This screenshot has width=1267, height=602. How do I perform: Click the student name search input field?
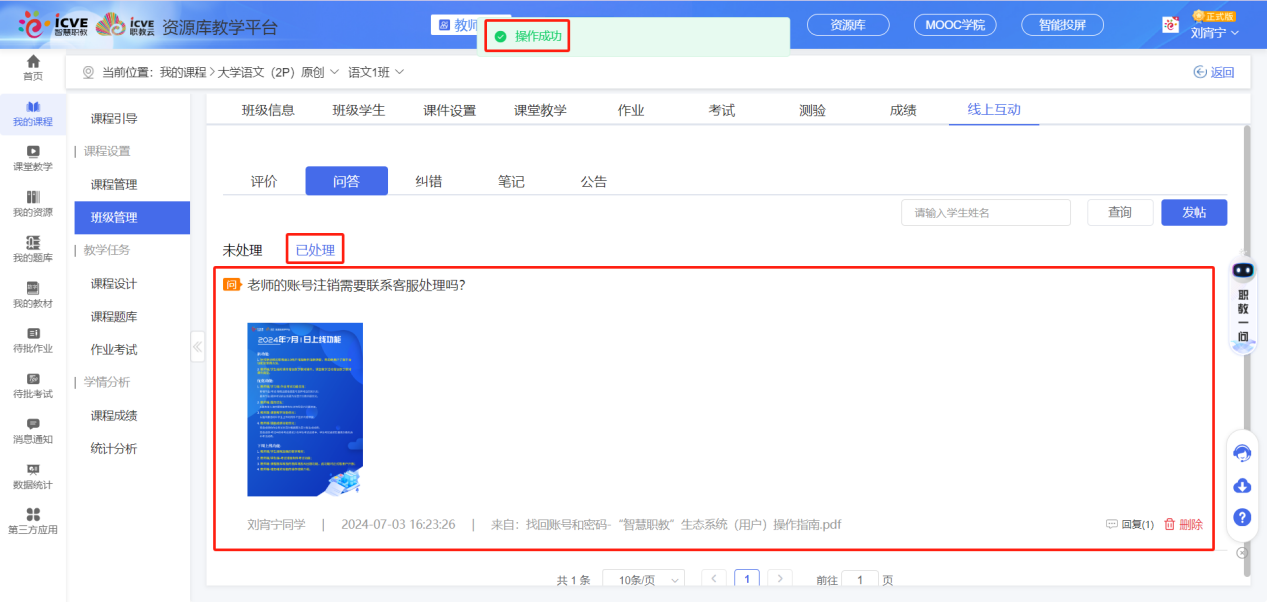point(985,212)
